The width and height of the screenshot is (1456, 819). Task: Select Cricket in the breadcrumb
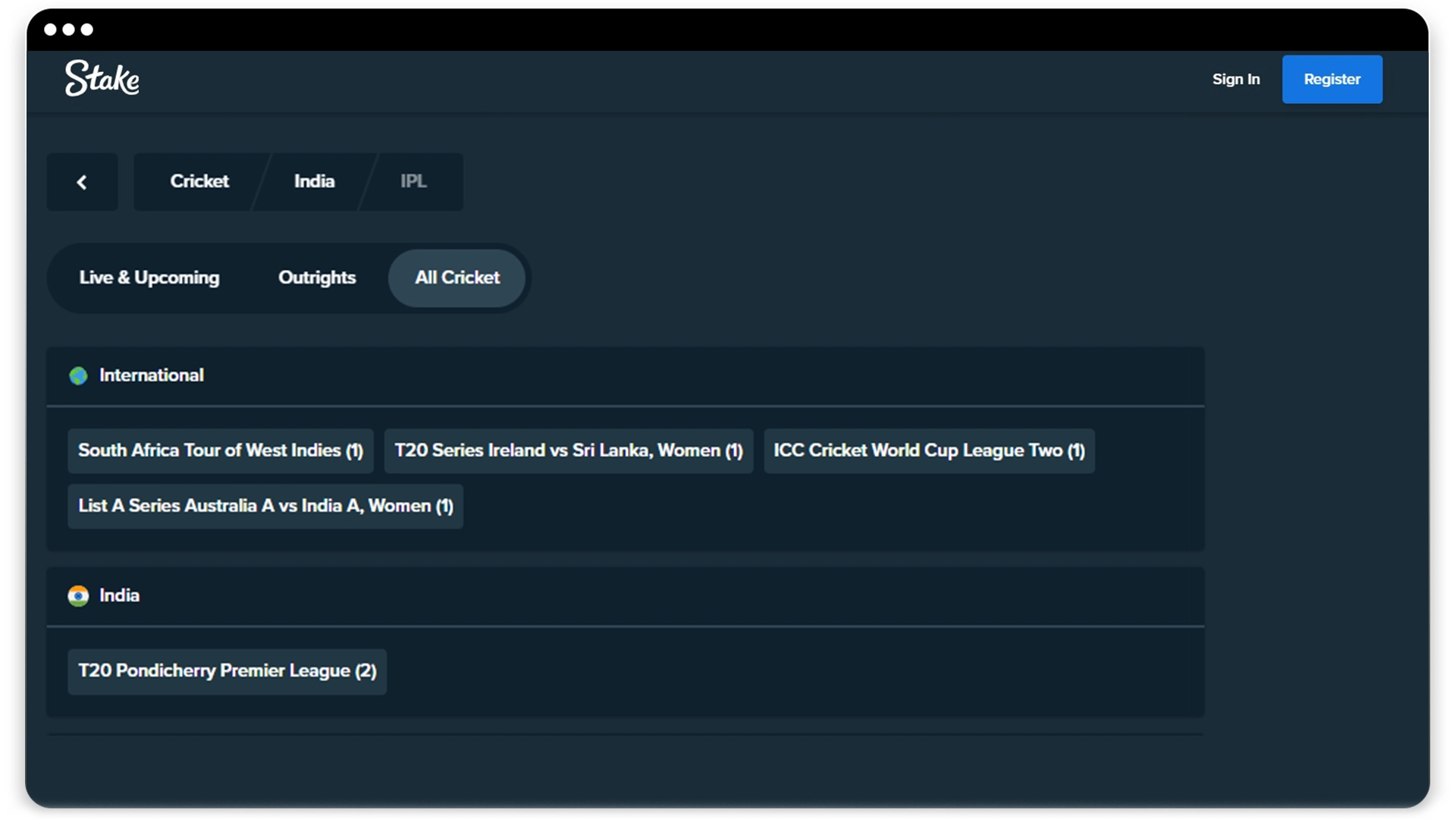[199, 181]
